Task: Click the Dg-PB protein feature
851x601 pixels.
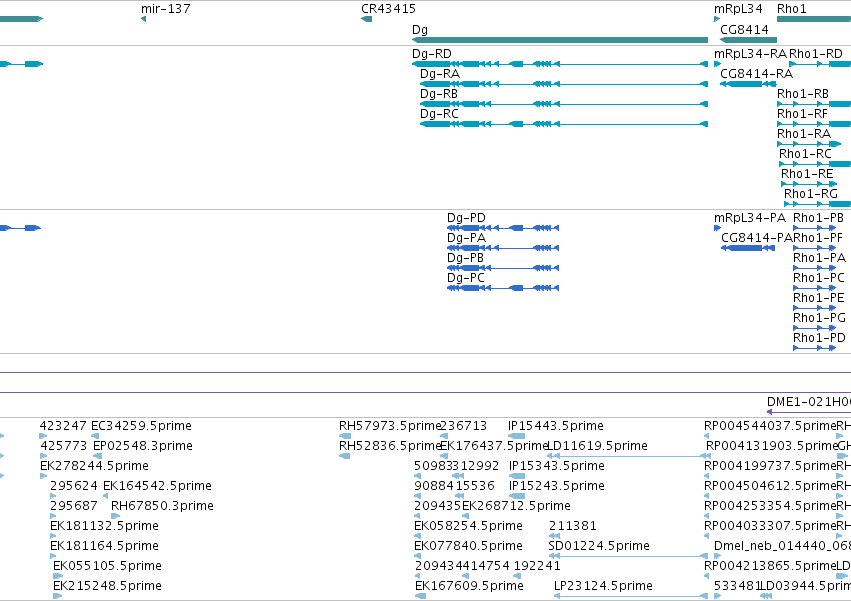Action: pos(503,268)
